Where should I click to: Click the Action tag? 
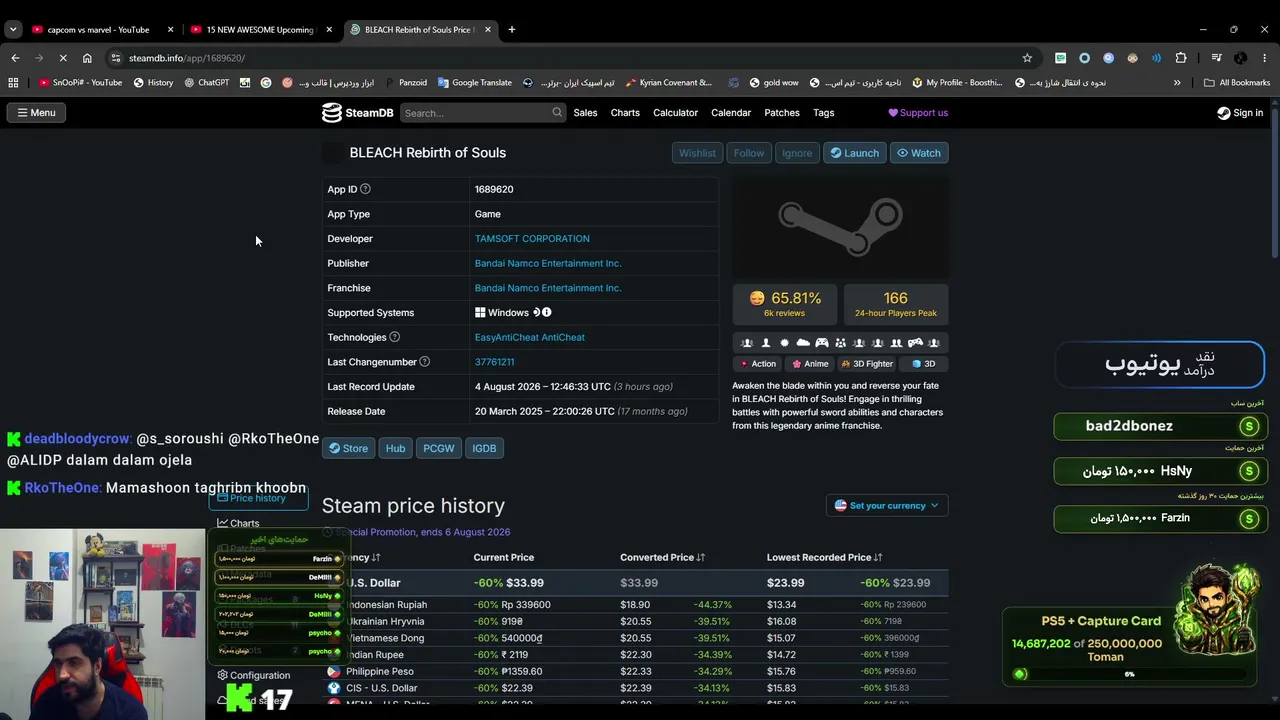coord(758,364)
